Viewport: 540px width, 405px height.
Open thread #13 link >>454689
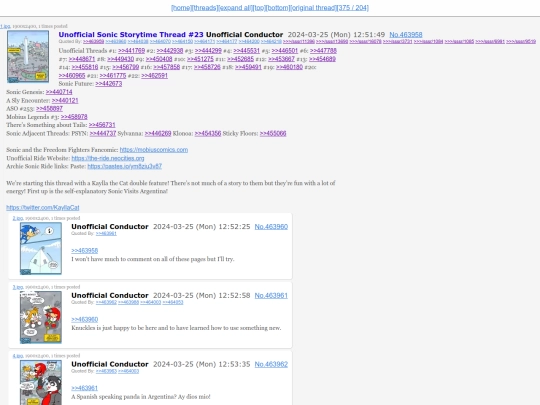coord(322,59)
